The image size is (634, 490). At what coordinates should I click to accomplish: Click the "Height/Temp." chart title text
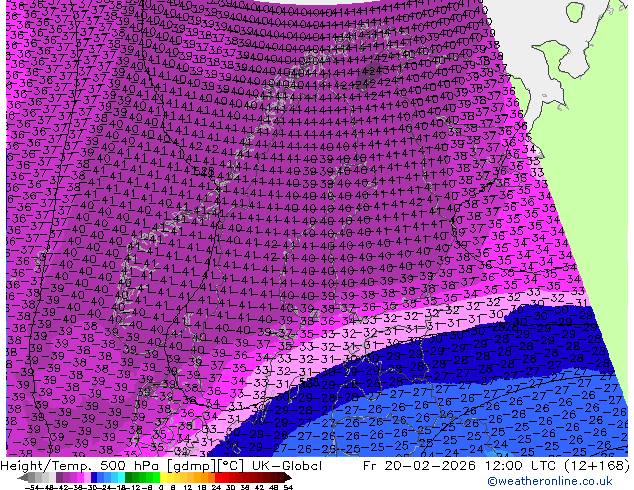47,466
